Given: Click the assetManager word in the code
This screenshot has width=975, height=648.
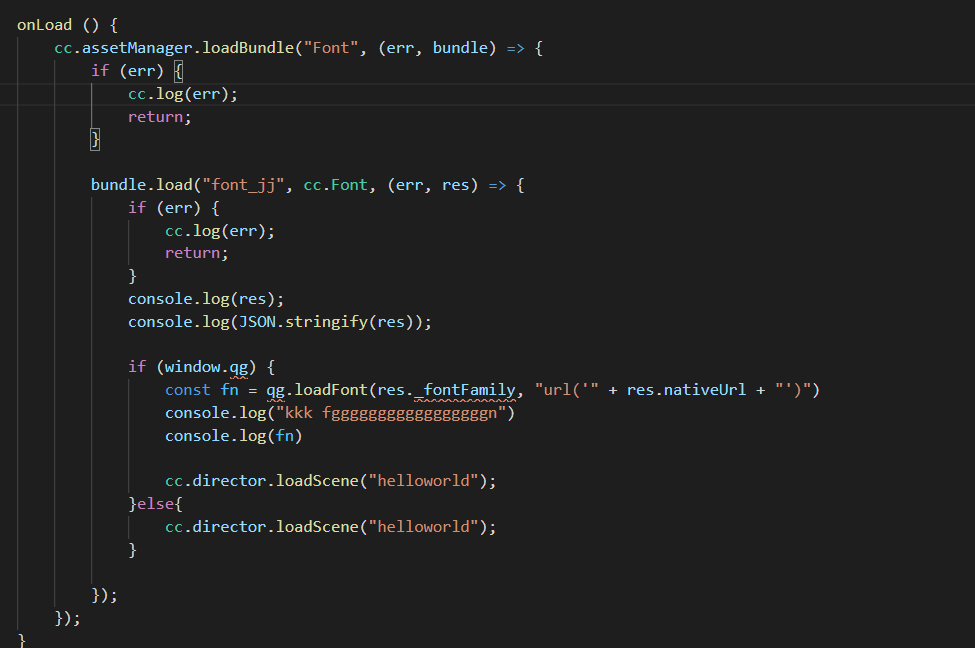Looking at the screenshot, I should [137, 48].
